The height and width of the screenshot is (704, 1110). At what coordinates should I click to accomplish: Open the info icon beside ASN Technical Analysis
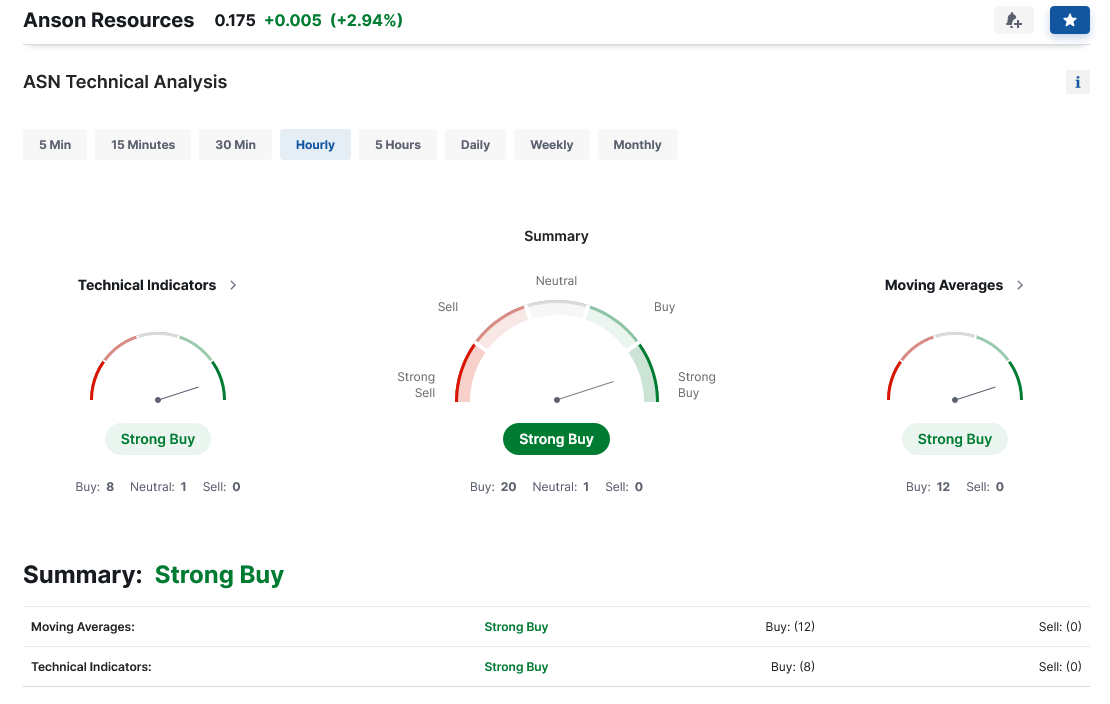pyautogui.click(x=1077, y=82)
